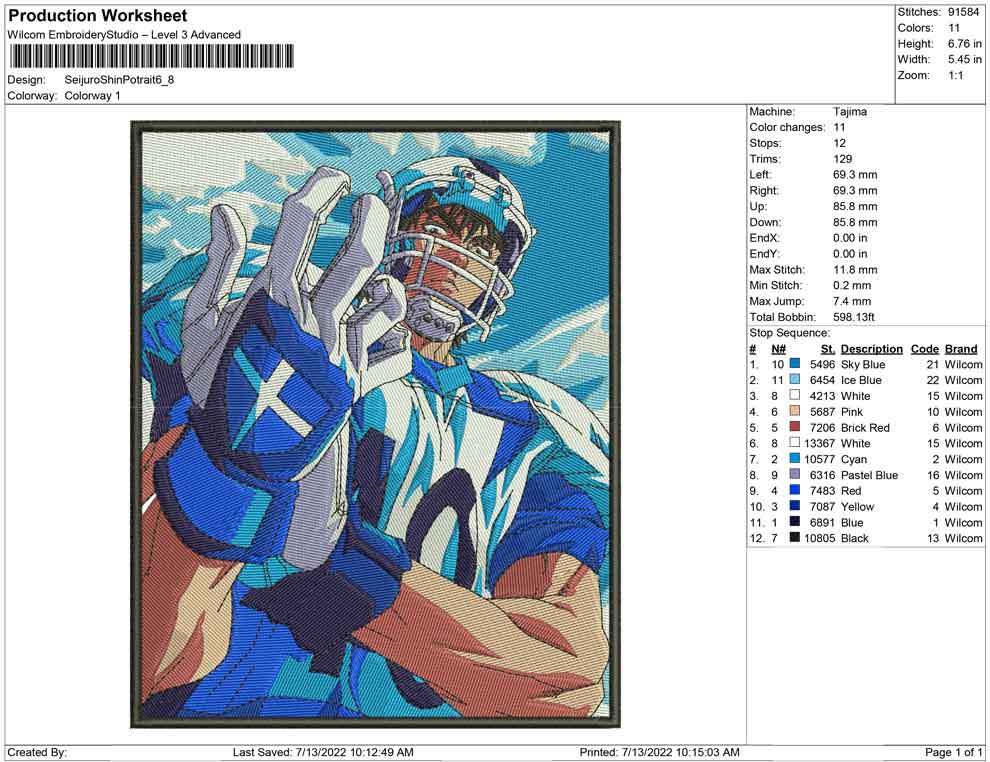Click the Height value 6.76 in
The height and width of the screenshot is (762, 990).
(x=964, y=44)
